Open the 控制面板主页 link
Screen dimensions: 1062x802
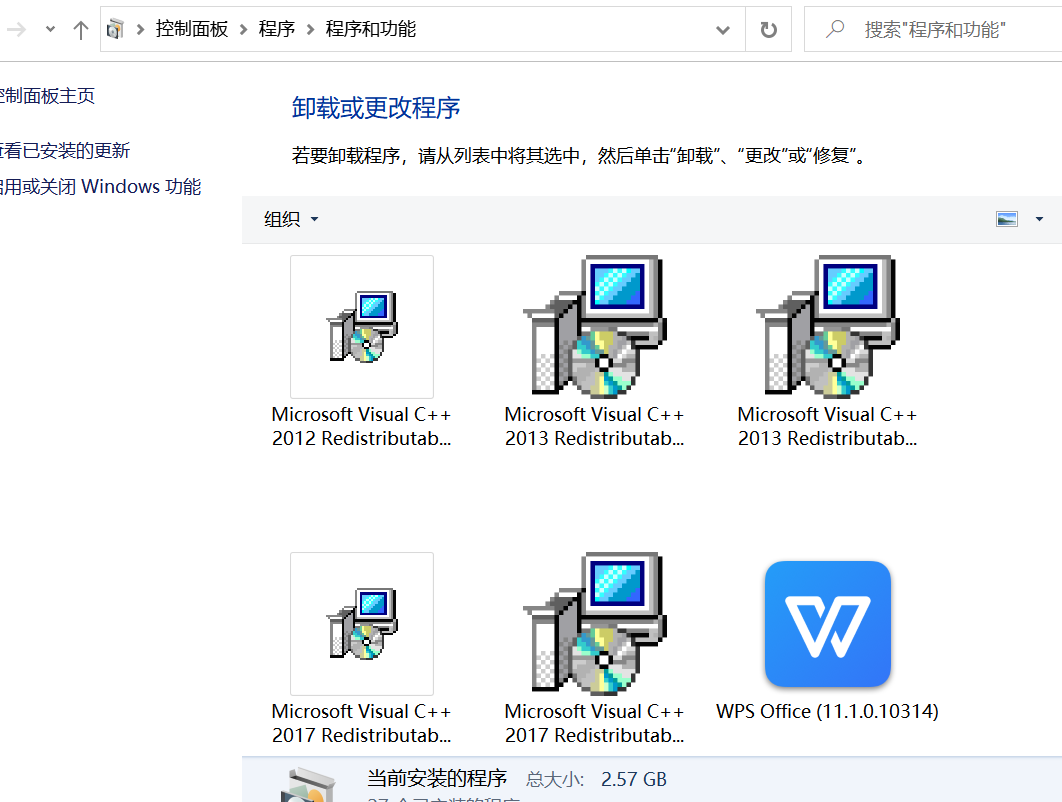(47, 96)
